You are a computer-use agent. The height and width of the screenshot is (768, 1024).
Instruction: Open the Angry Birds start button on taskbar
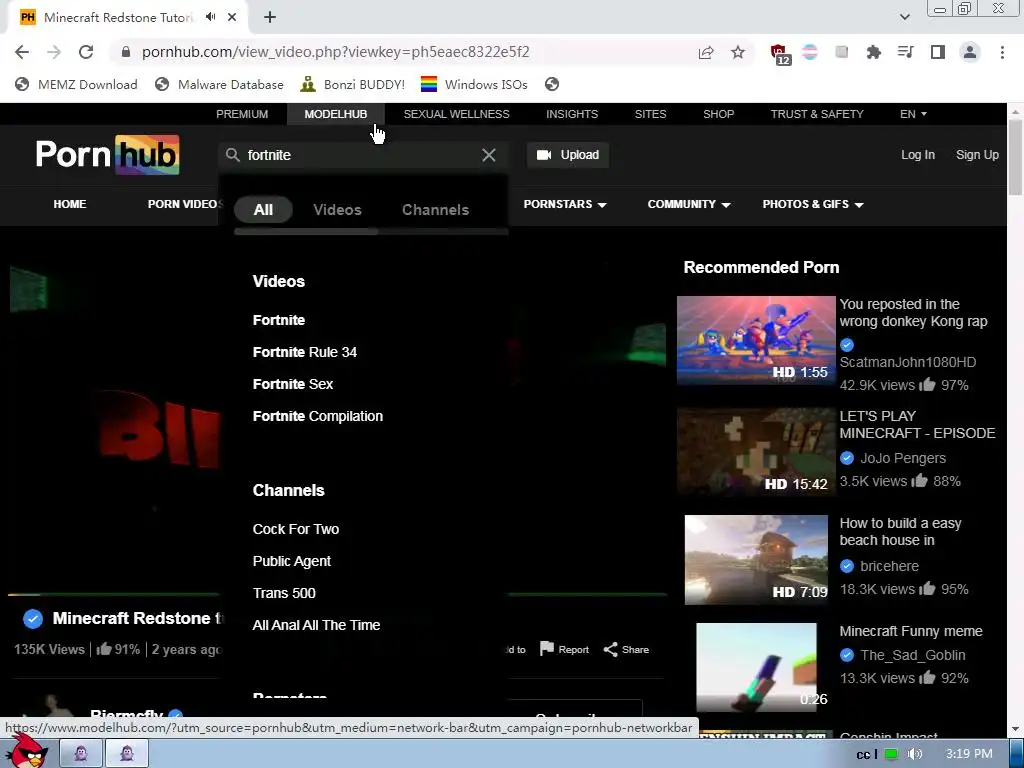point(28,751)
